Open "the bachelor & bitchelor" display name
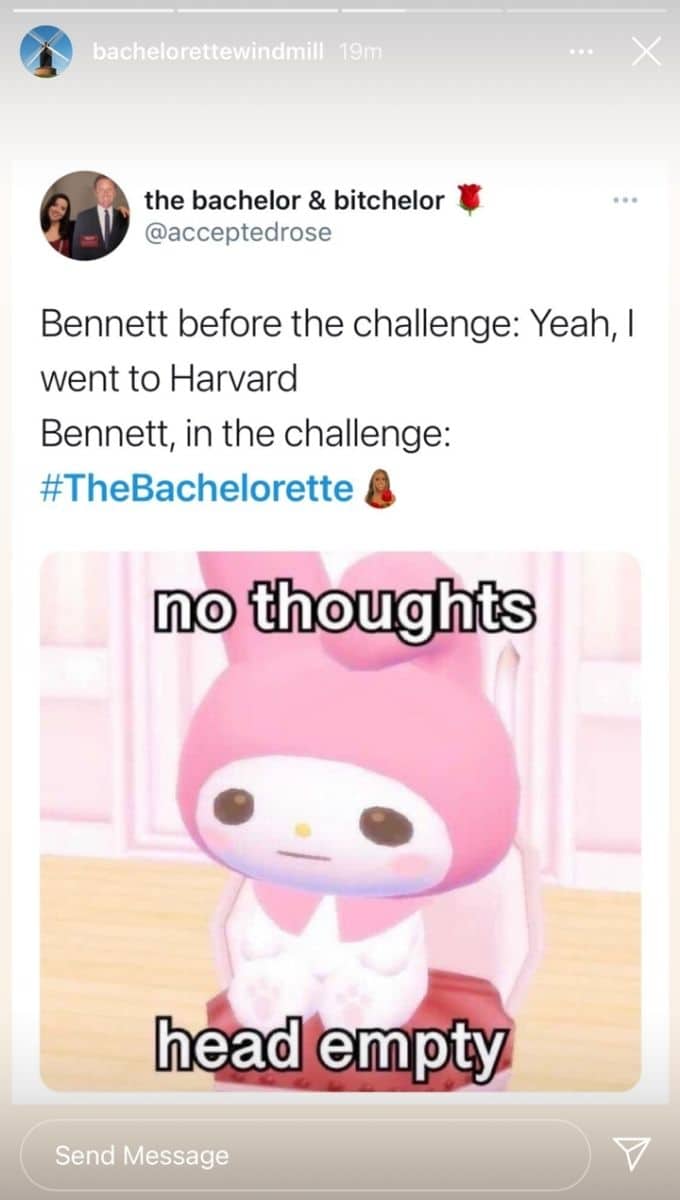Image resolution: width=680 pixels, height=1200 pixels. tap(295, 200)
